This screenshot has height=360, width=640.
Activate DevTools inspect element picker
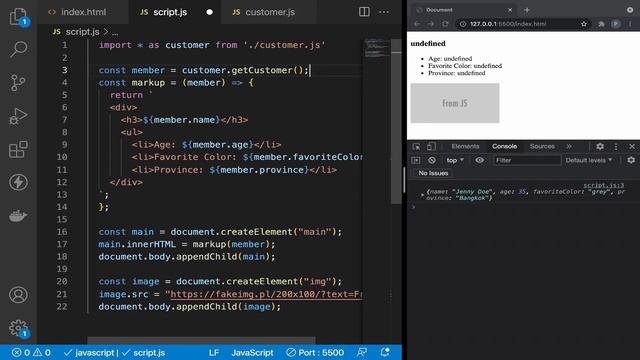tap(416, 147)
